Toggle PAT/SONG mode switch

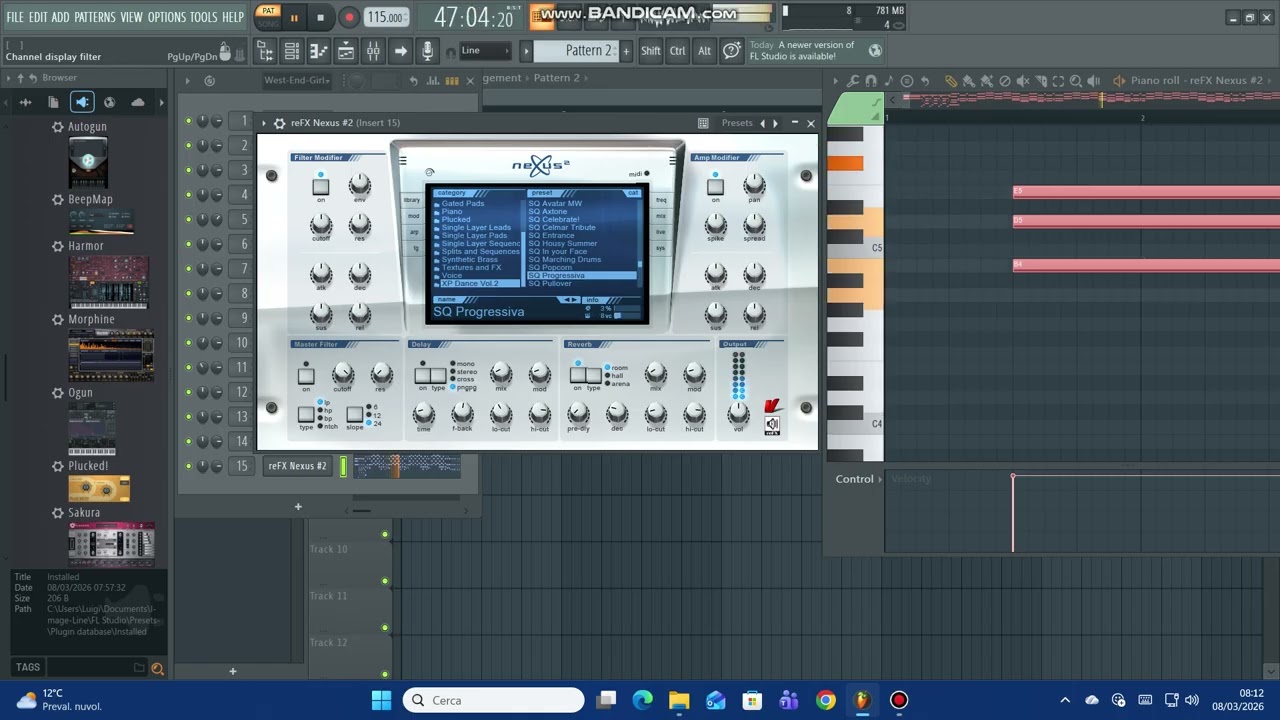tap(268, 17)
